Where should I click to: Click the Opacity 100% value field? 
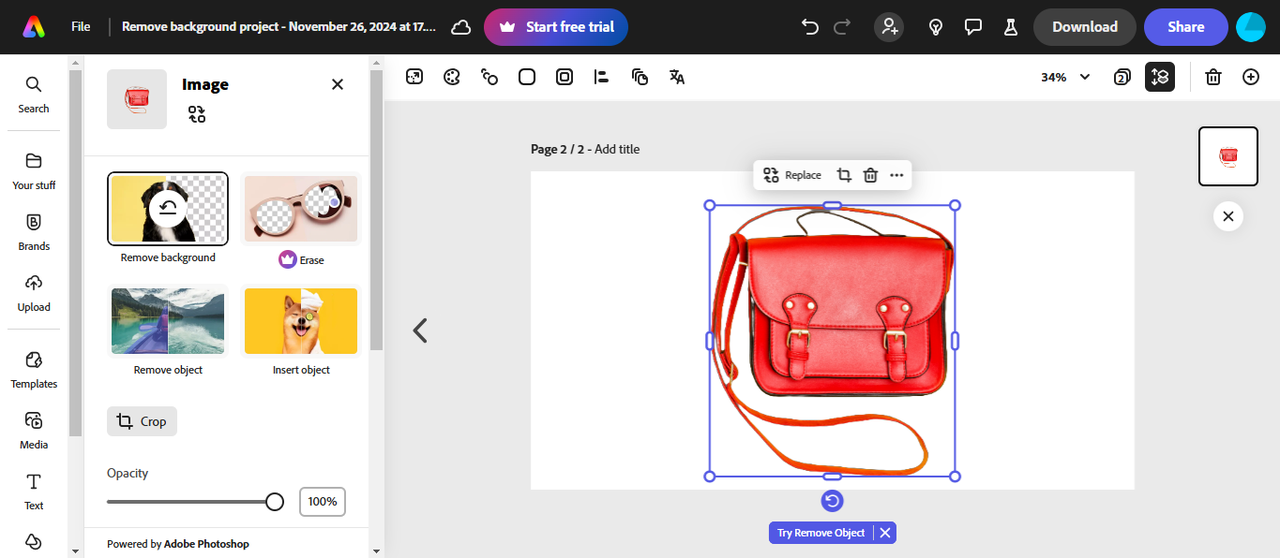pyautogui.click(x=322, y=502)
